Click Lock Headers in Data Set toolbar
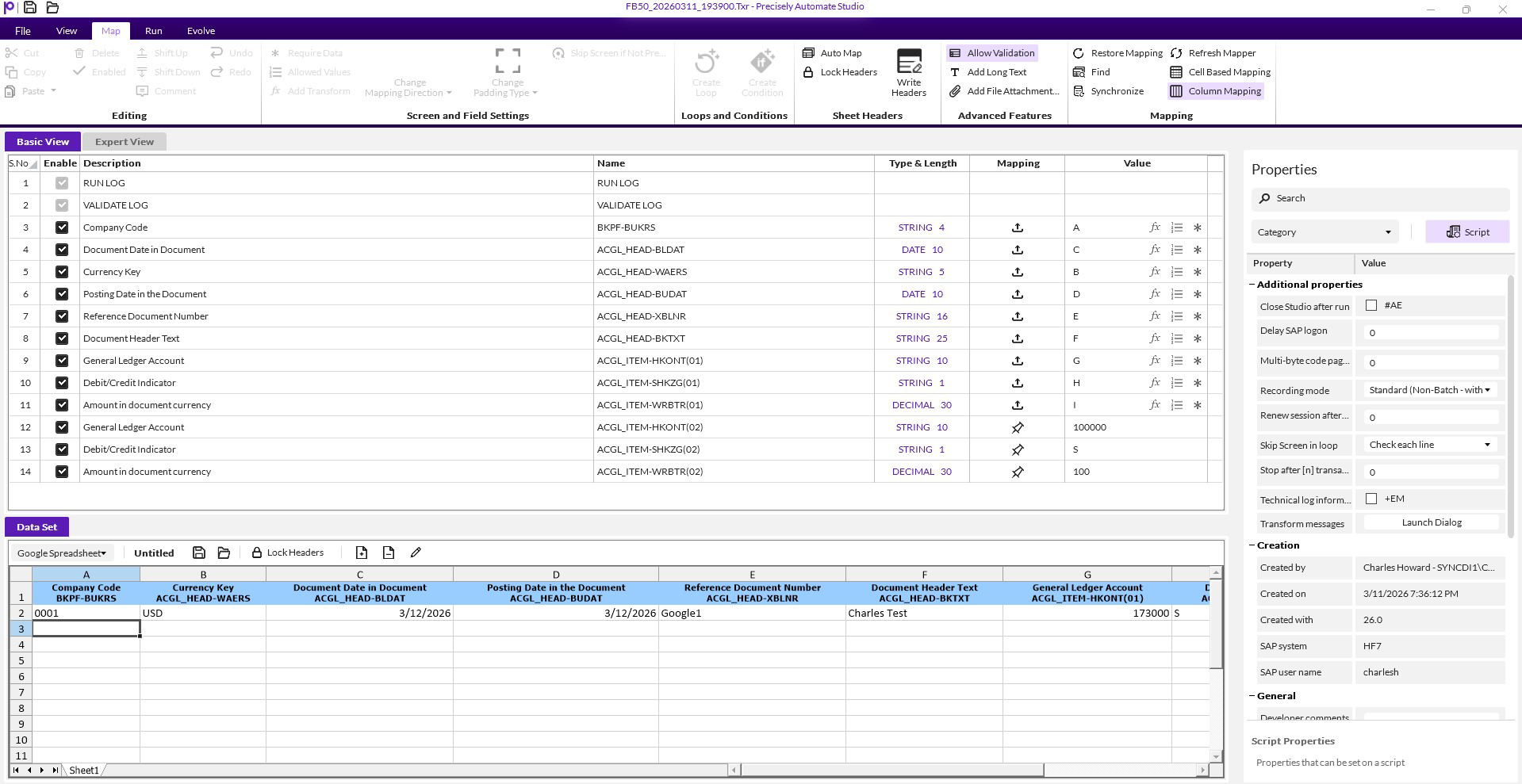The width and height of the screenshot is (1522, 784). 287,553
